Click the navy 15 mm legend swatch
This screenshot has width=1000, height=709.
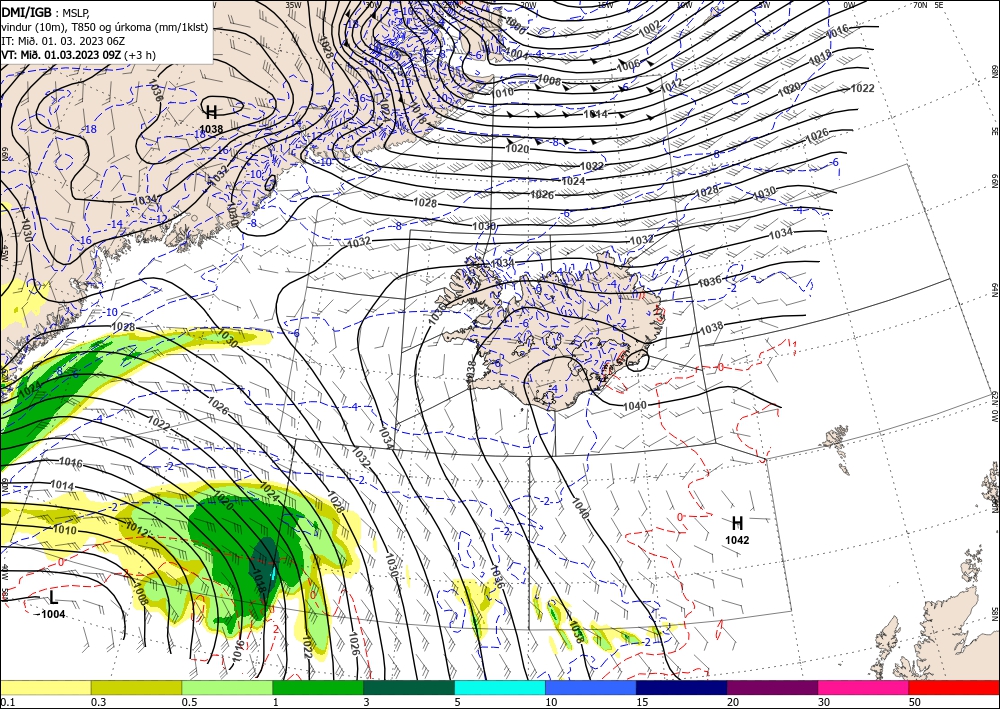[682, 687]
